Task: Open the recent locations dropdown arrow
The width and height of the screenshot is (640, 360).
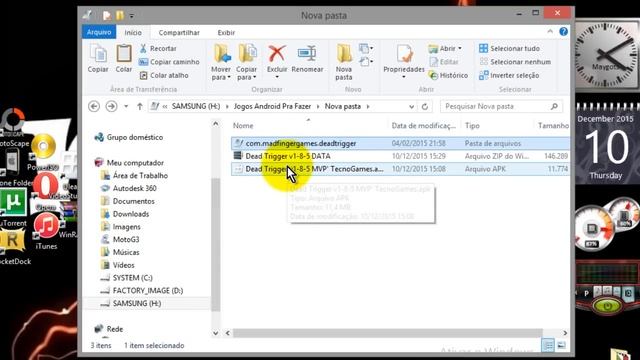Action: [126, 106]
